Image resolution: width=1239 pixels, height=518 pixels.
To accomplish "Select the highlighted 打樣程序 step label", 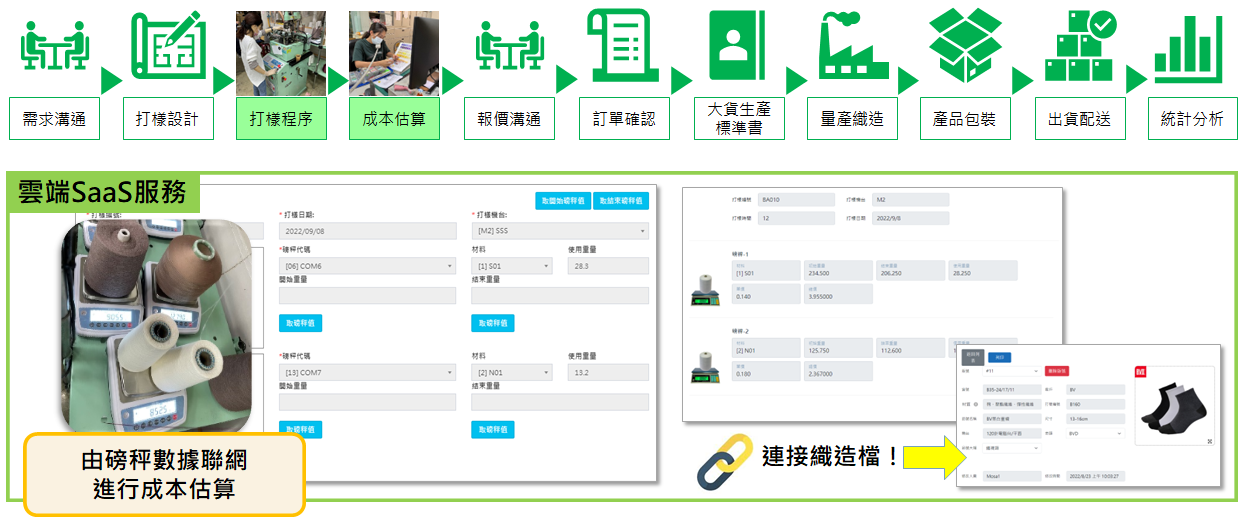I will [x=282, y=119].
